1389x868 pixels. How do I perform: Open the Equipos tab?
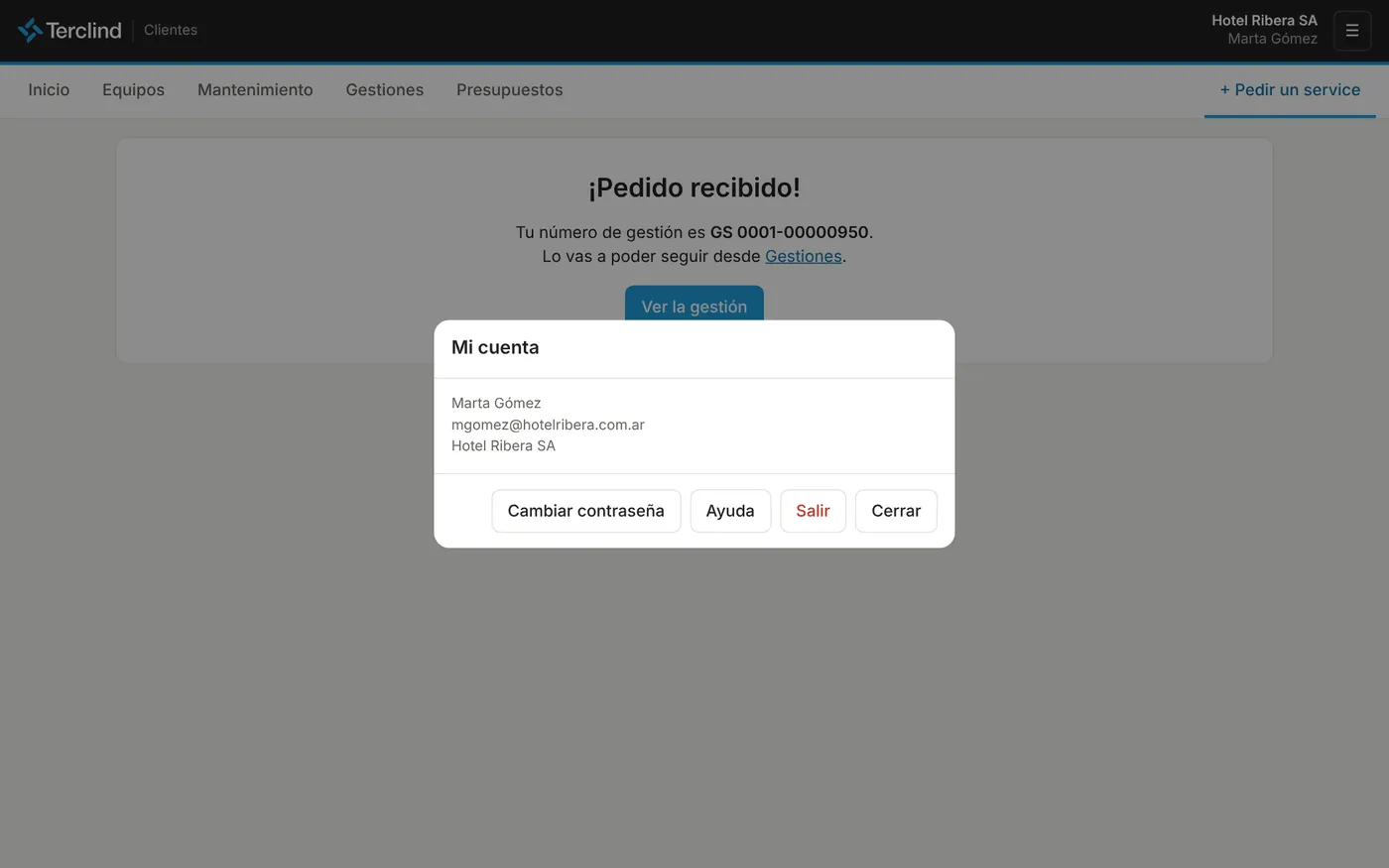(133, 90)
